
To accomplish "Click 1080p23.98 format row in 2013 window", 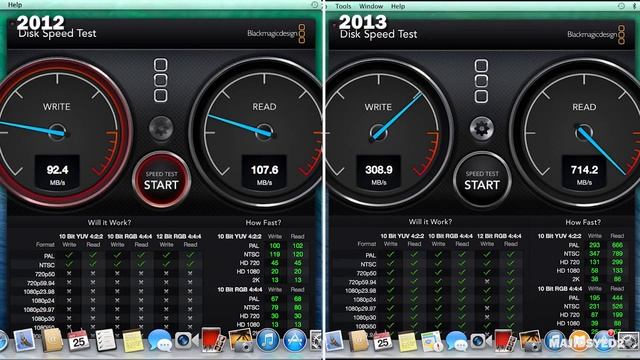I will click(x=429, y=291).
